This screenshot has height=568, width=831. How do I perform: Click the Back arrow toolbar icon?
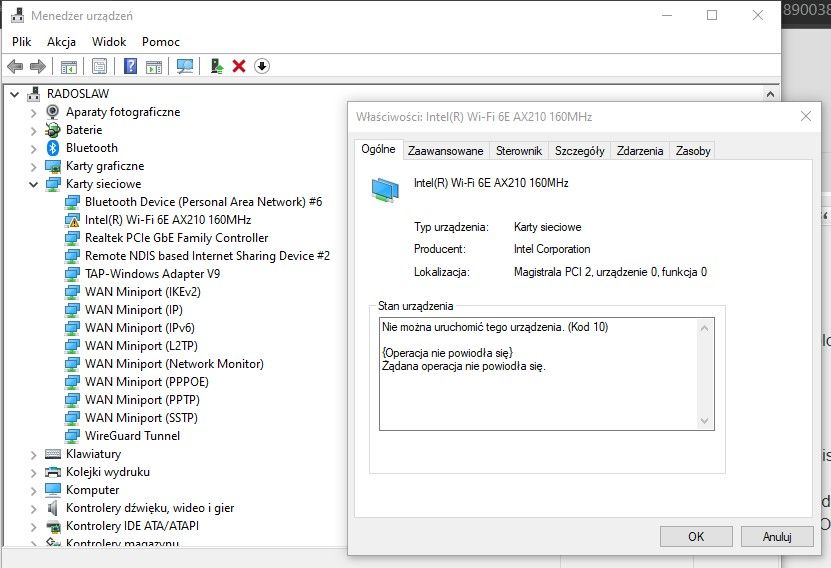(15, 66)
